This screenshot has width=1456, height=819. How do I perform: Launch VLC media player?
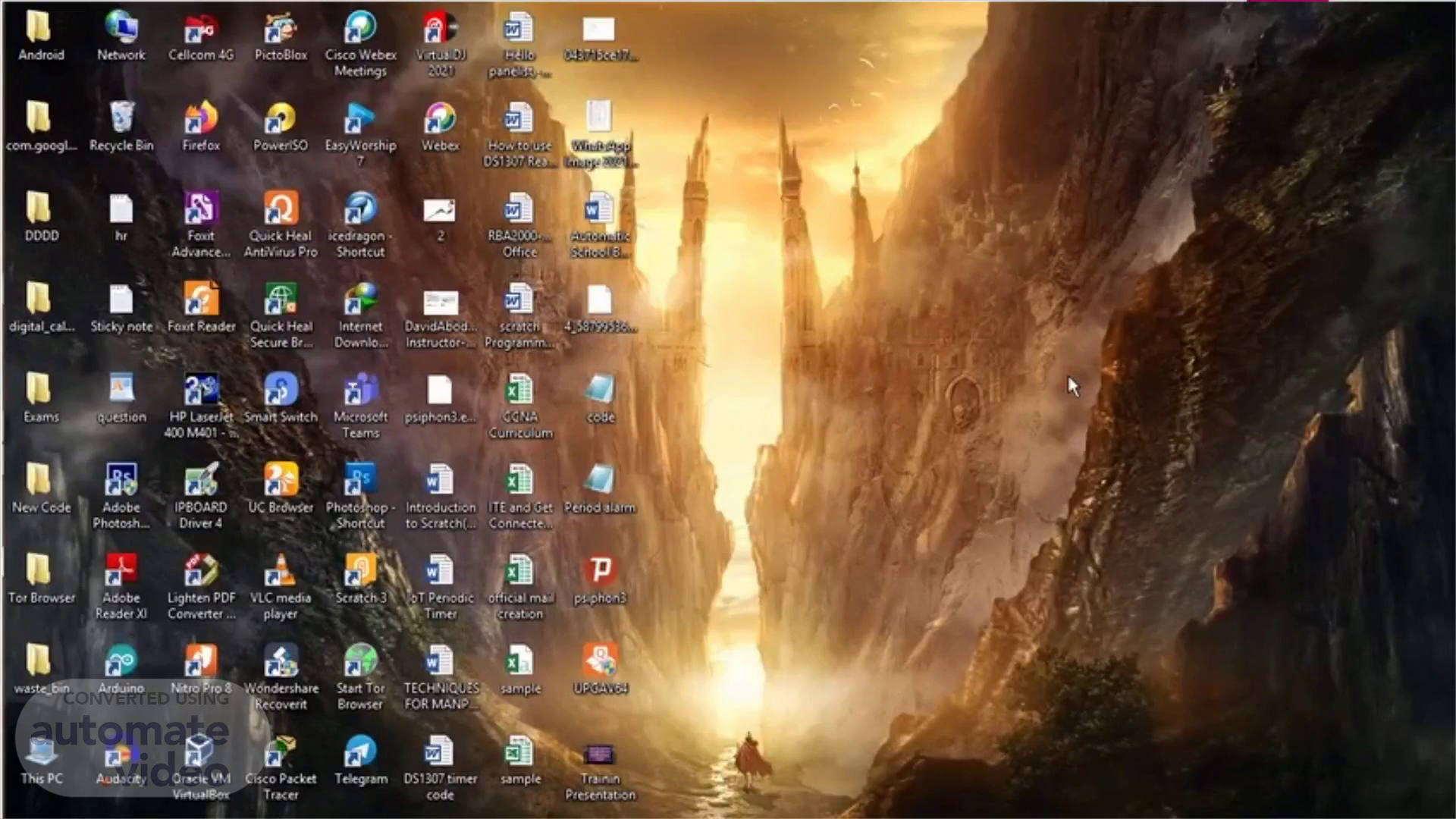click(x=281, y=585)
